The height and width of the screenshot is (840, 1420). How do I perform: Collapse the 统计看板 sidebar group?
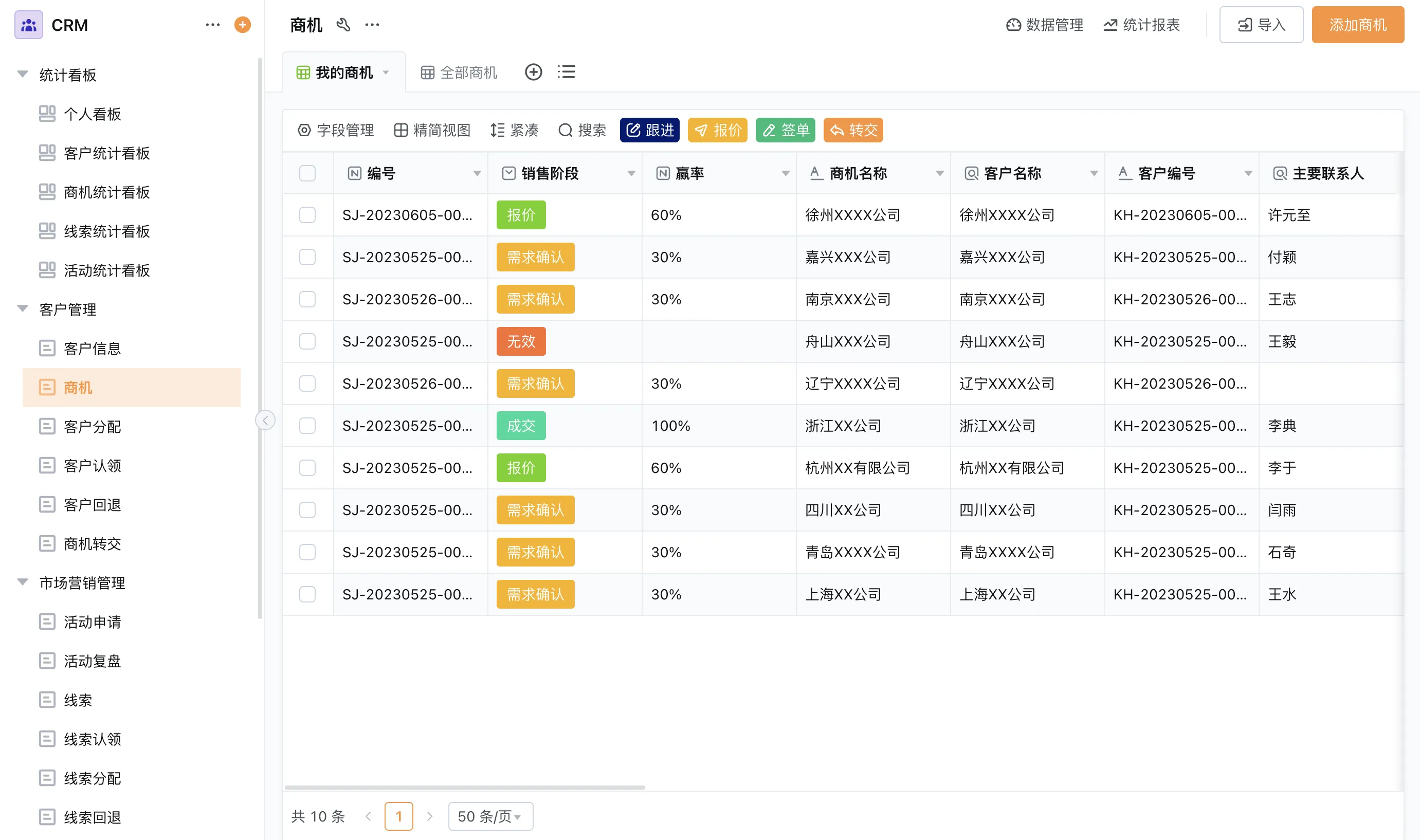click(23, 74)
